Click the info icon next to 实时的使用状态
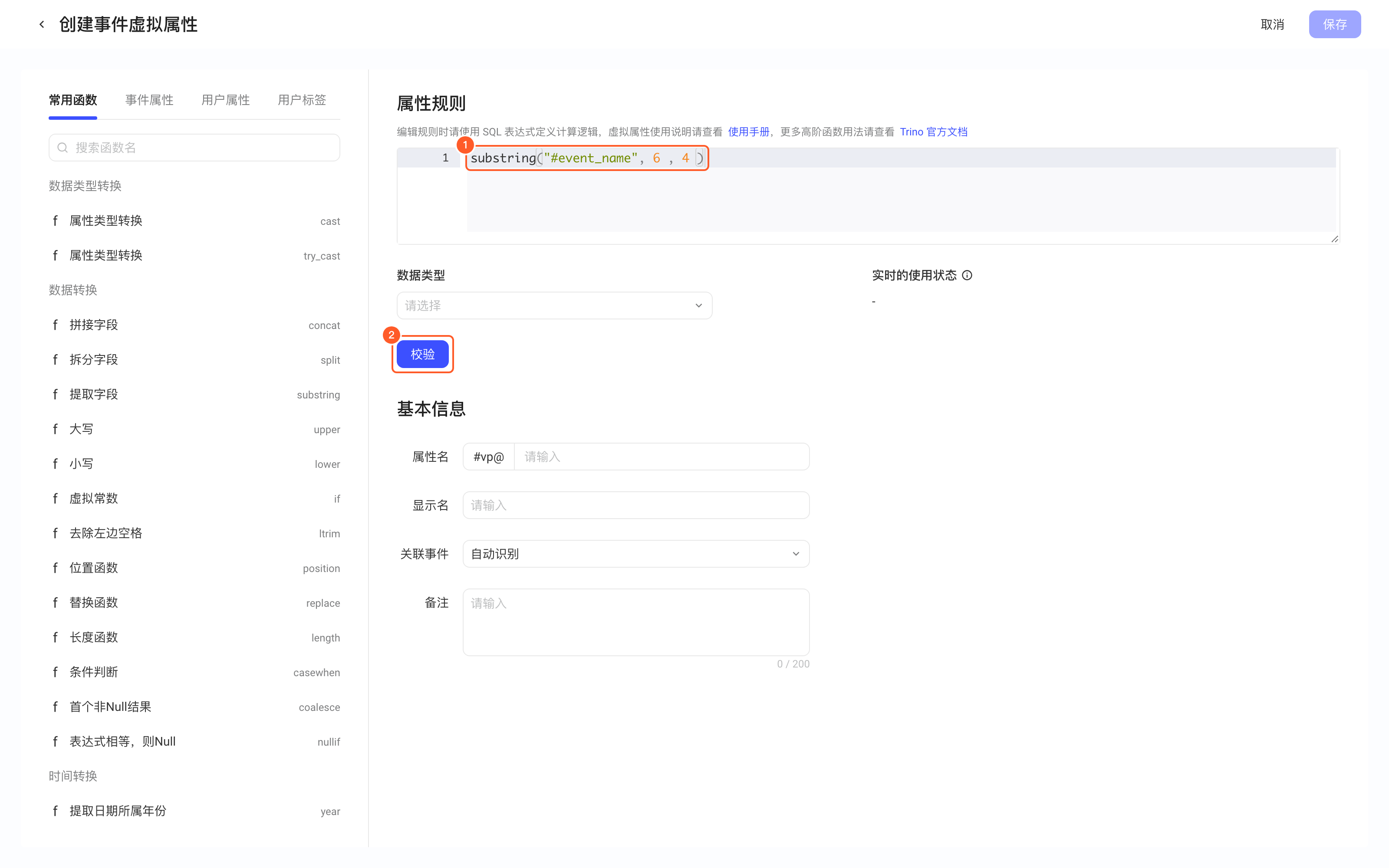The image size is (1389, 868). [x=967, y=276]
